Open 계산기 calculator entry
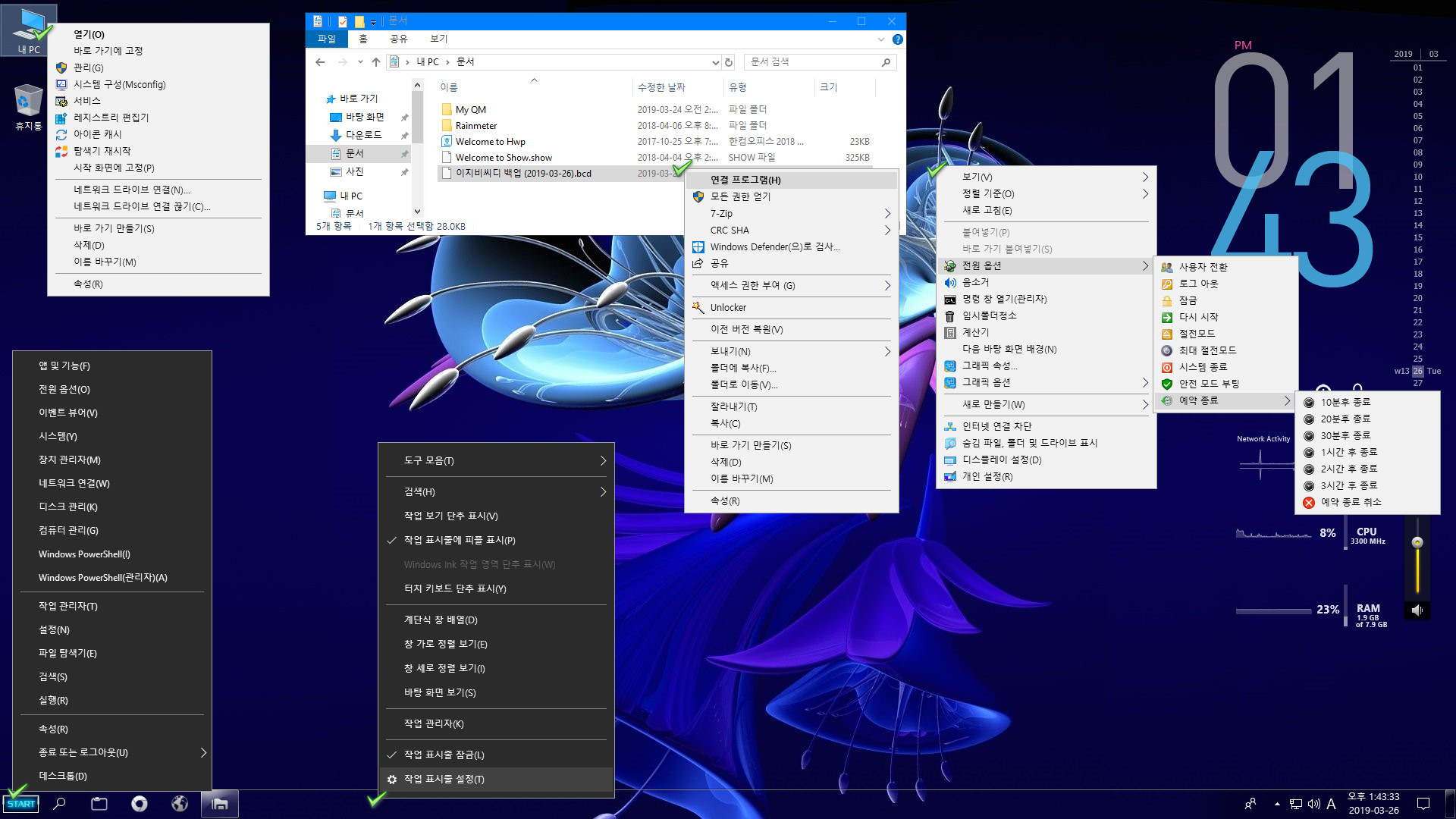1456x819 pixels. (x=1046, y=332)
